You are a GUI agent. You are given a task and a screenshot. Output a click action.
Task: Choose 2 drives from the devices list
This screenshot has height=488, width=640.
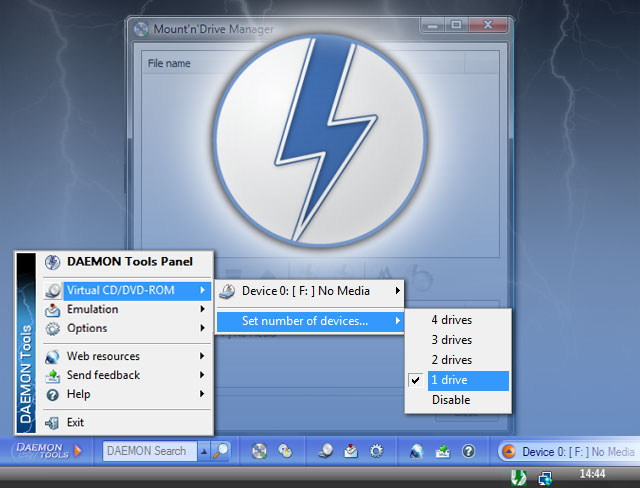pos(451,360)
